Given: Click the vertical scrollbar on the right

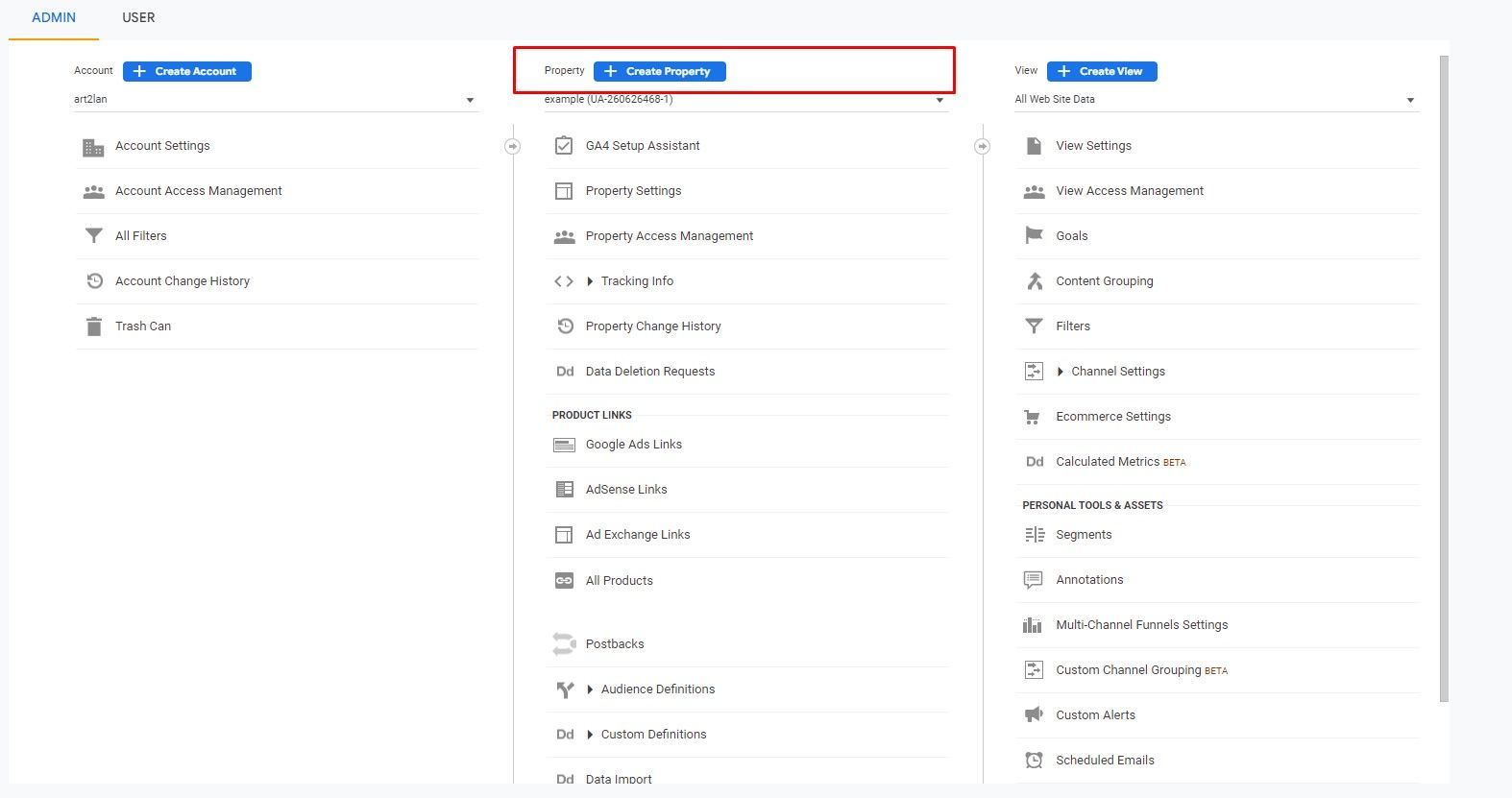Looking at the screenshot, I should 1445,379.
